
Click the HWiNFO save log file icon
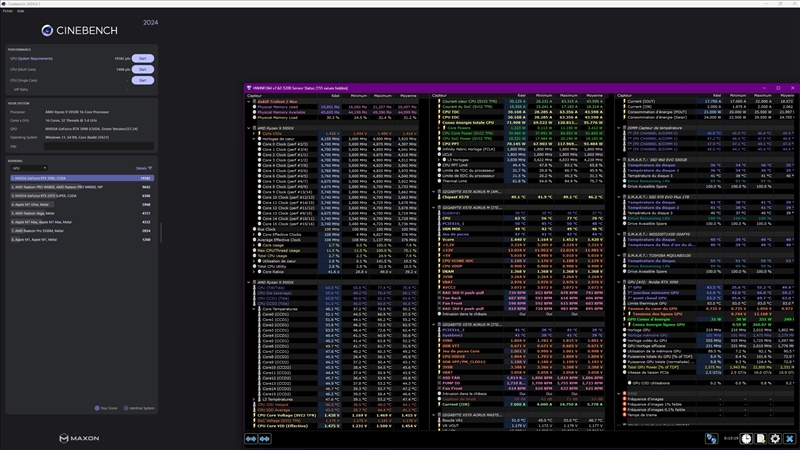point(760,438)
